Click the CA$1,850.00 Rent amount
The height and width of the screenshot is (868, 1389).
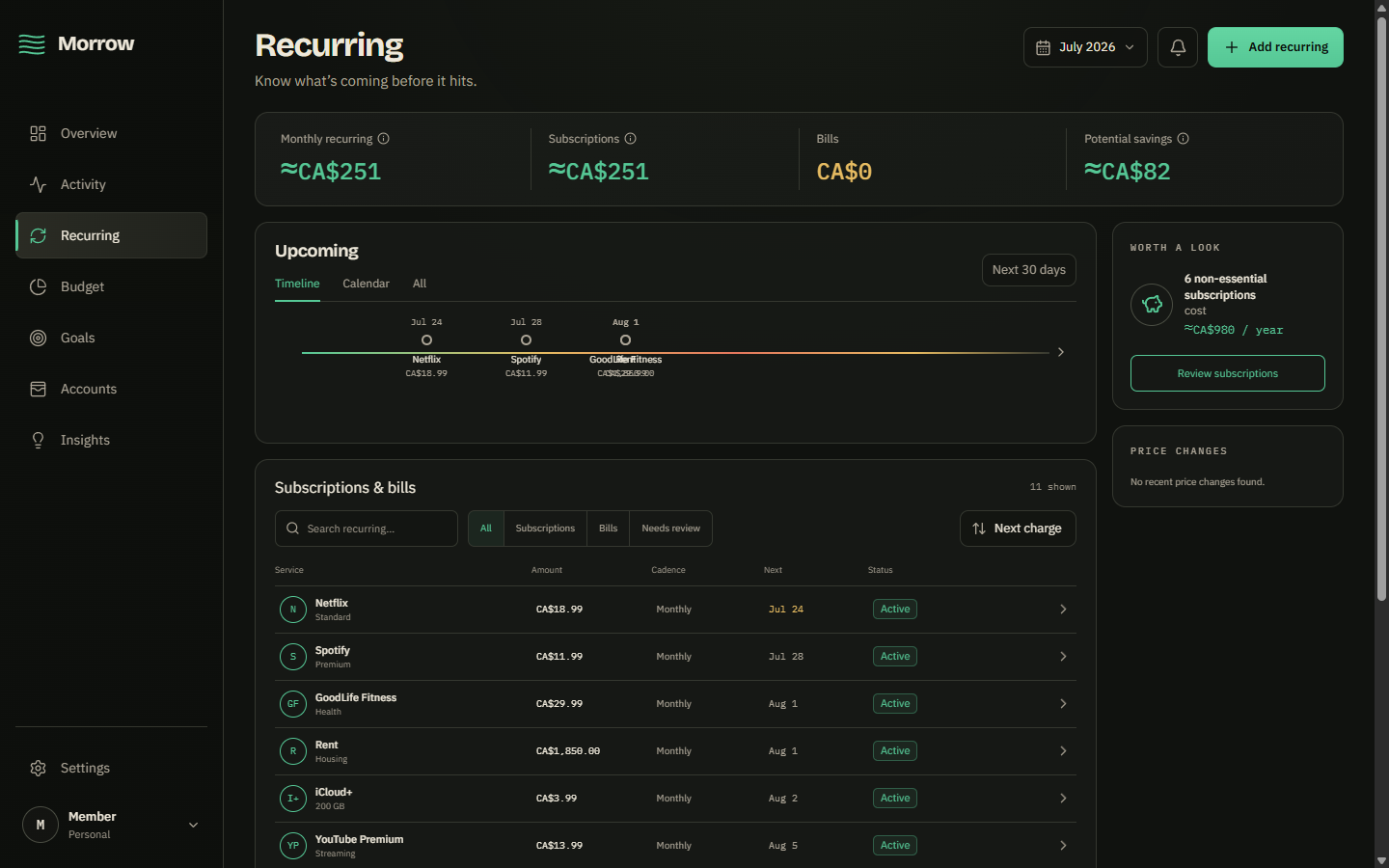[x=568, y=751]
